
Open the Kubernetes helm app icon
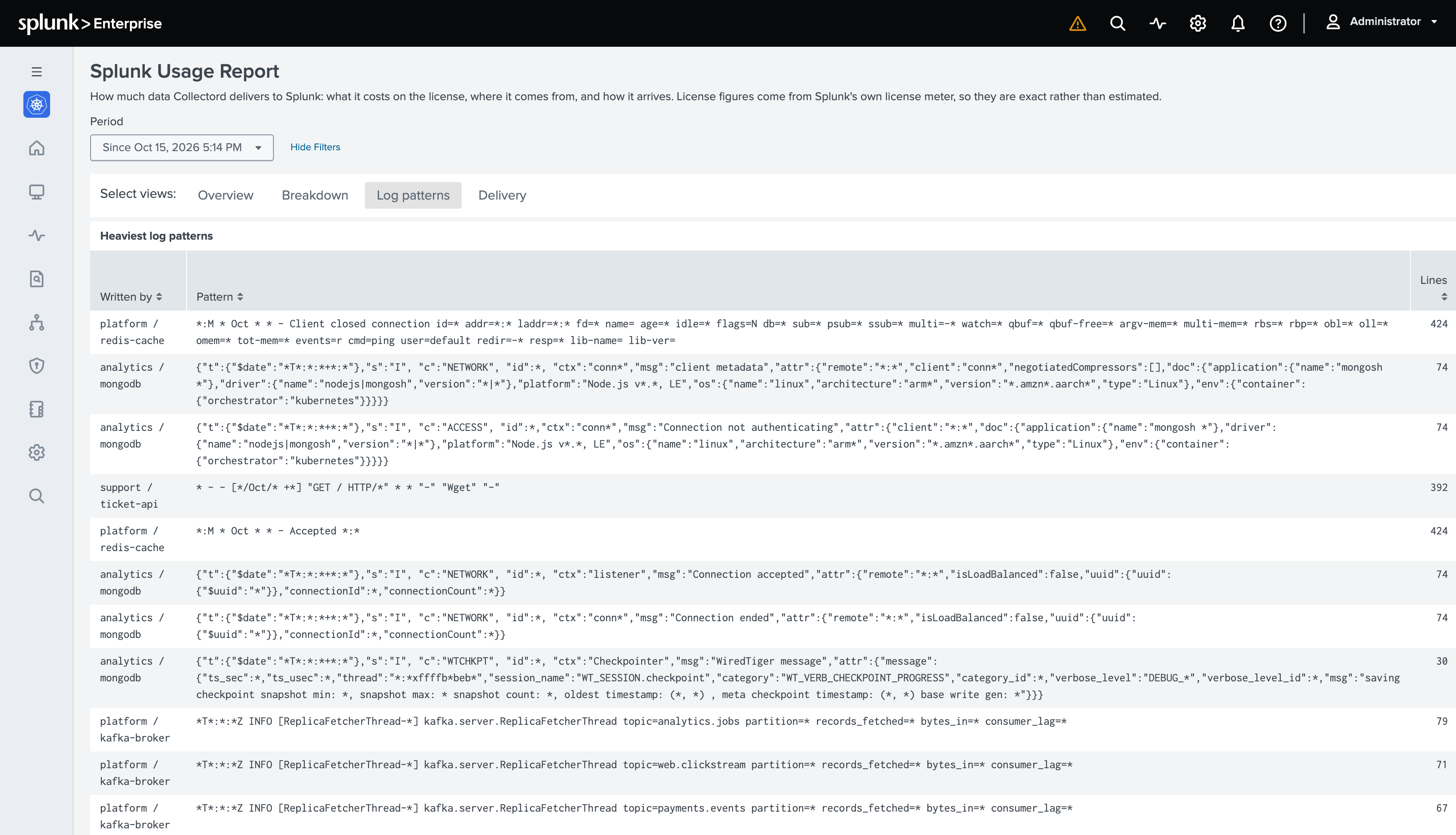coord(37,104)
